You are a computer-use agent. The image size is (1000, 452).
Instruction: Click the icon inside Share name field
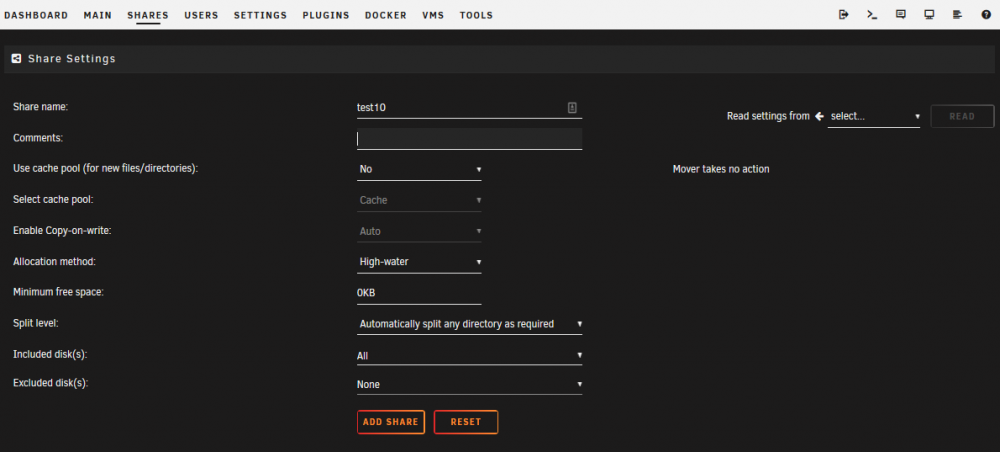pos(572,108)
